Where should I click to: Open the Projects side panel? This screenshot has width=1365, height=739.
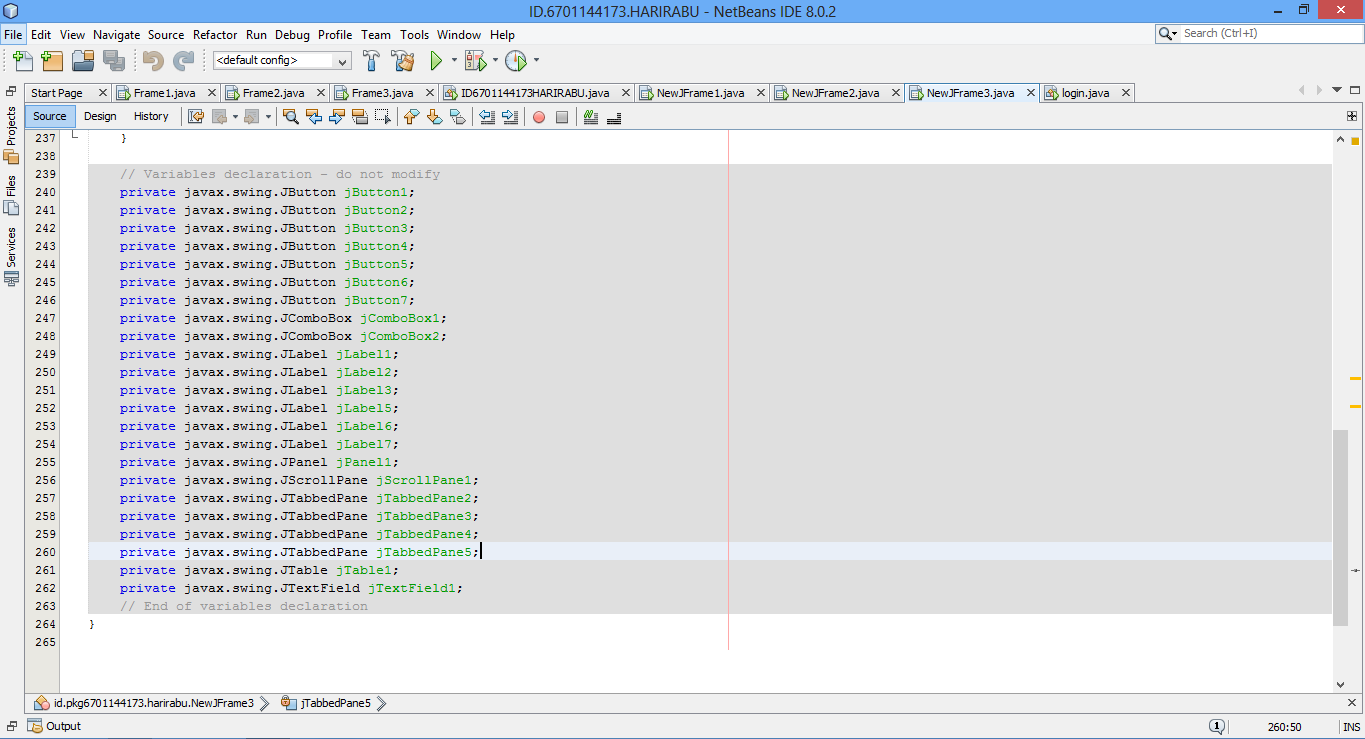point(11,135)
